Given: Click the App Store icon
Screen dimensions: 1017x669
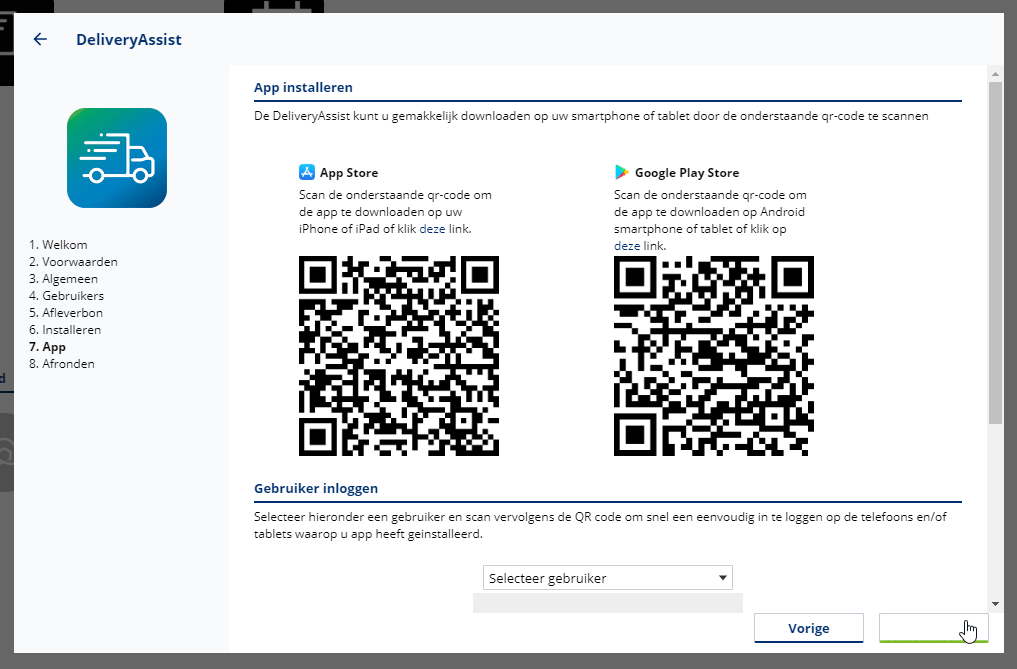Looking at the screenshot, I should coord(307,172).
